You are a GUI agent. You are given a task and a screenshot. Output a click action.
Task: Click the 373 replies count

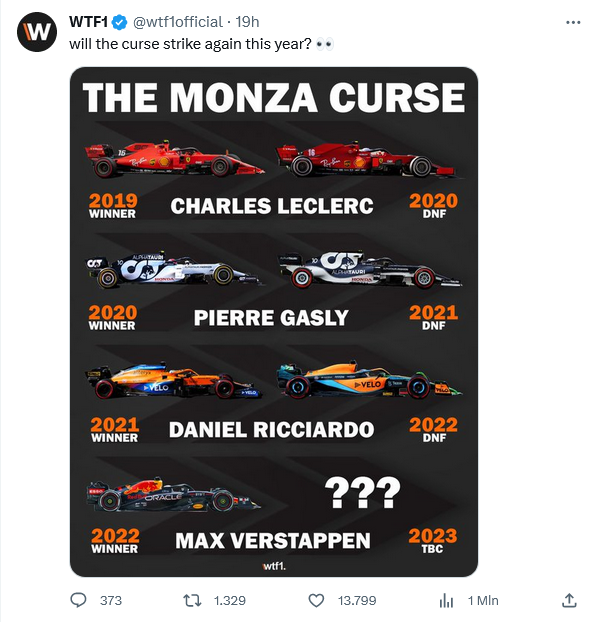[x=111, y=601]
